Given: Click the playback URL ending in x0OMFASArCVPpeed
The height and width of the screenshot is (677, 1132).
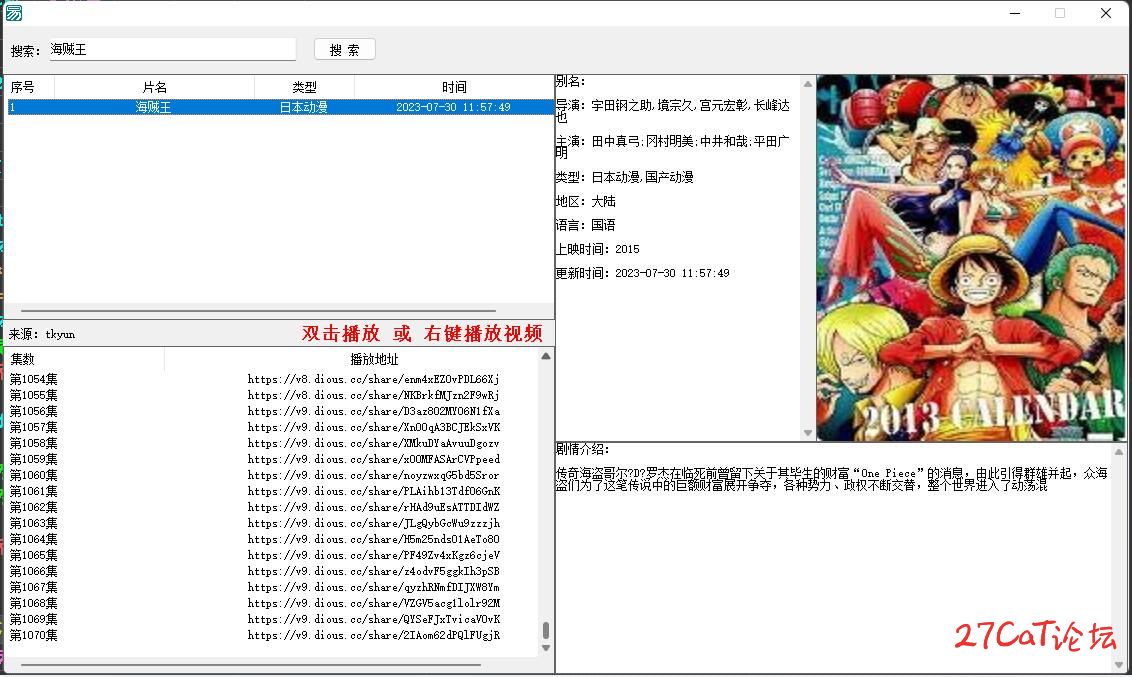Looking at the screenshot, I should [x=373, y=459].
